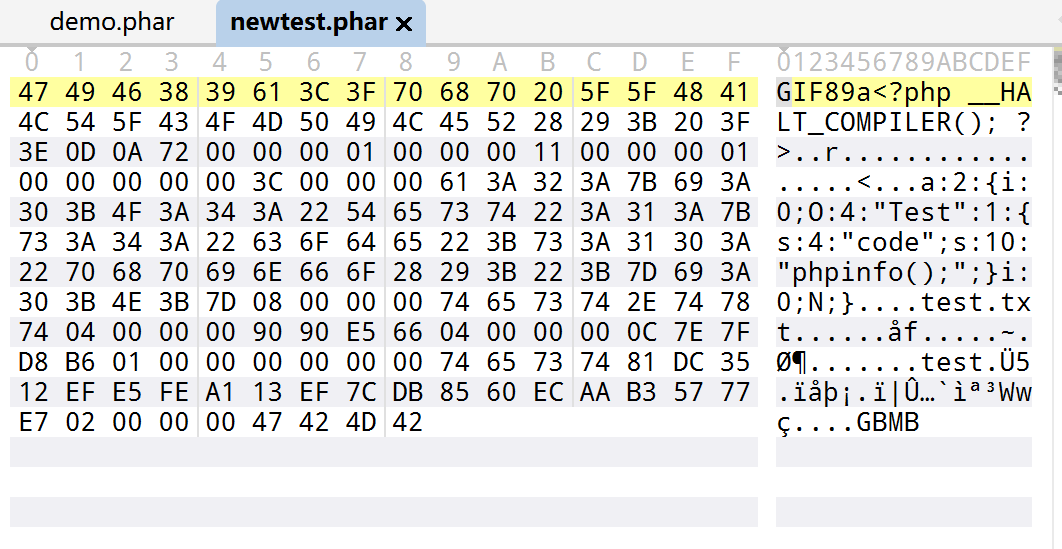The height and width of the screenshot is (549, 1062).
Task: Select the hex byte DB
Action: pos(407,393)
